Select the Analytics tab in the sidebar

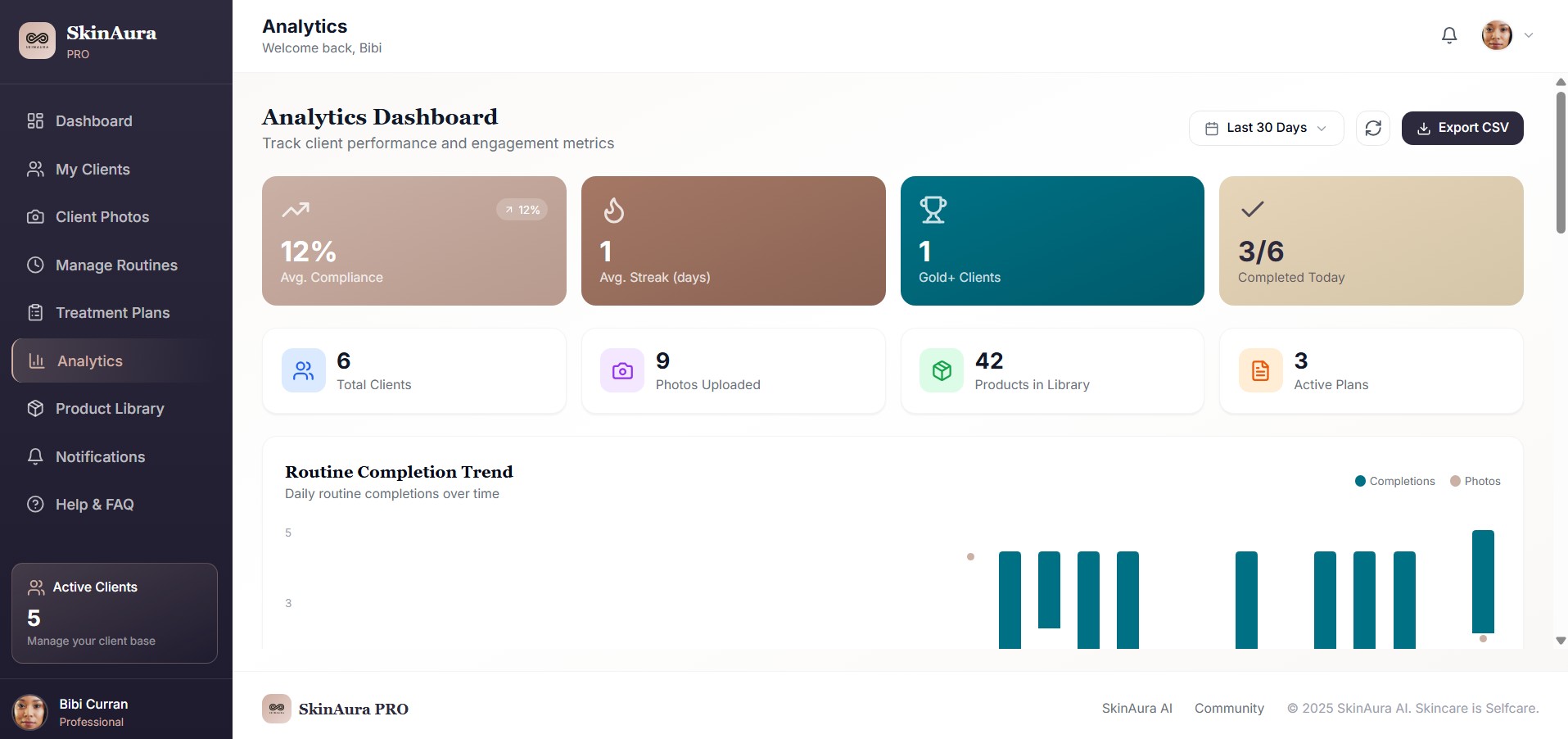pyautogui.click(x=89, y=360)
